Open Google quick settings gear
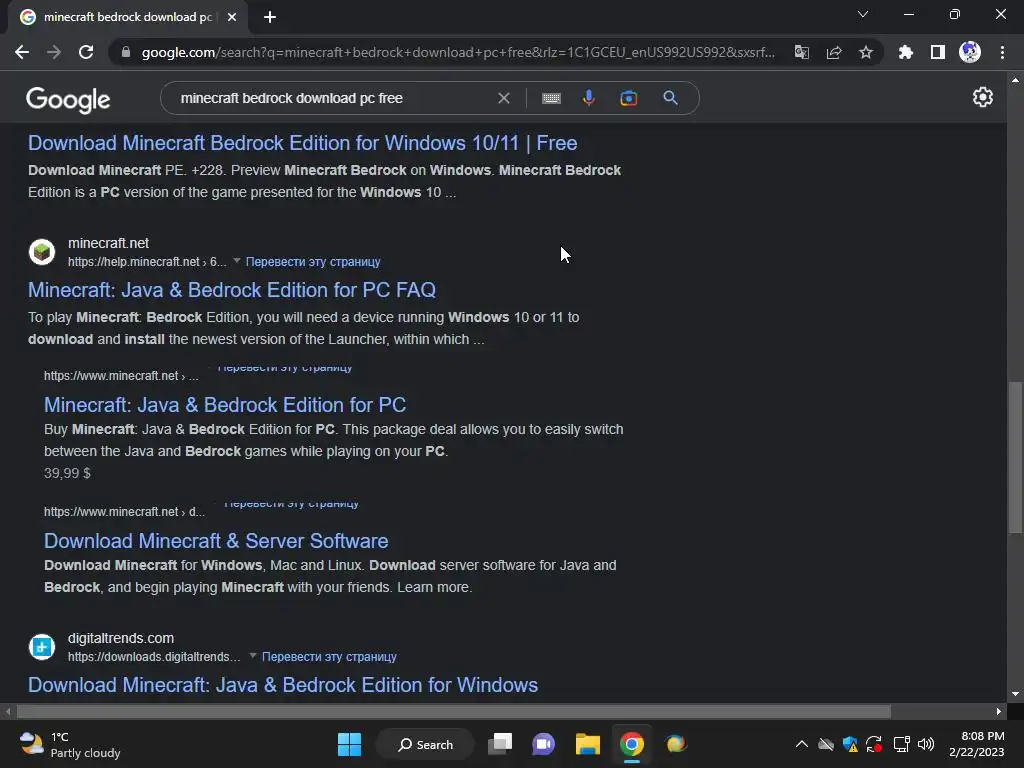 983,97
